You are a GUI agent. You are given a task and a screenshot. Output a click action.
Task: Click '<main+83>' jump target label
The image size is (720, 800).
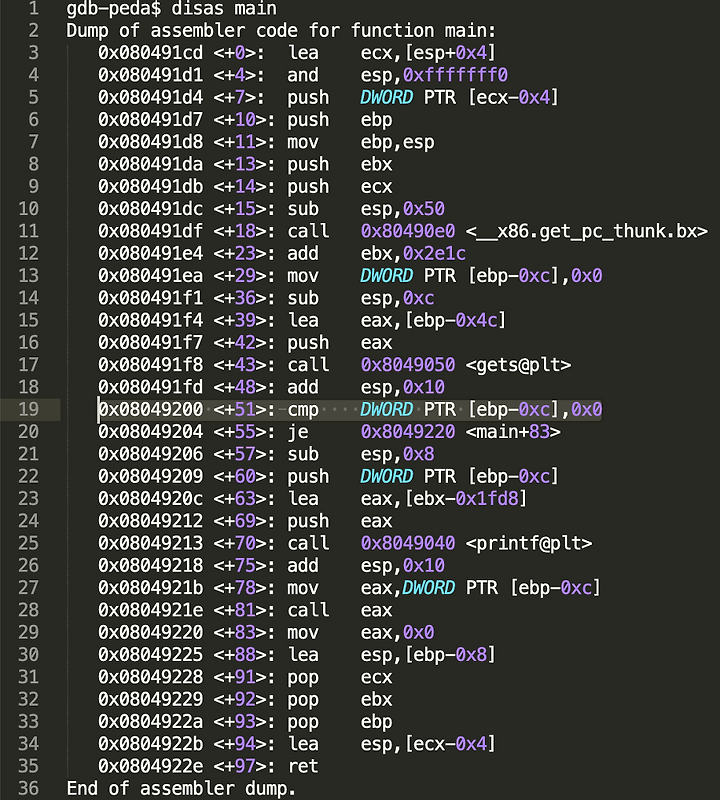(513, 432)
